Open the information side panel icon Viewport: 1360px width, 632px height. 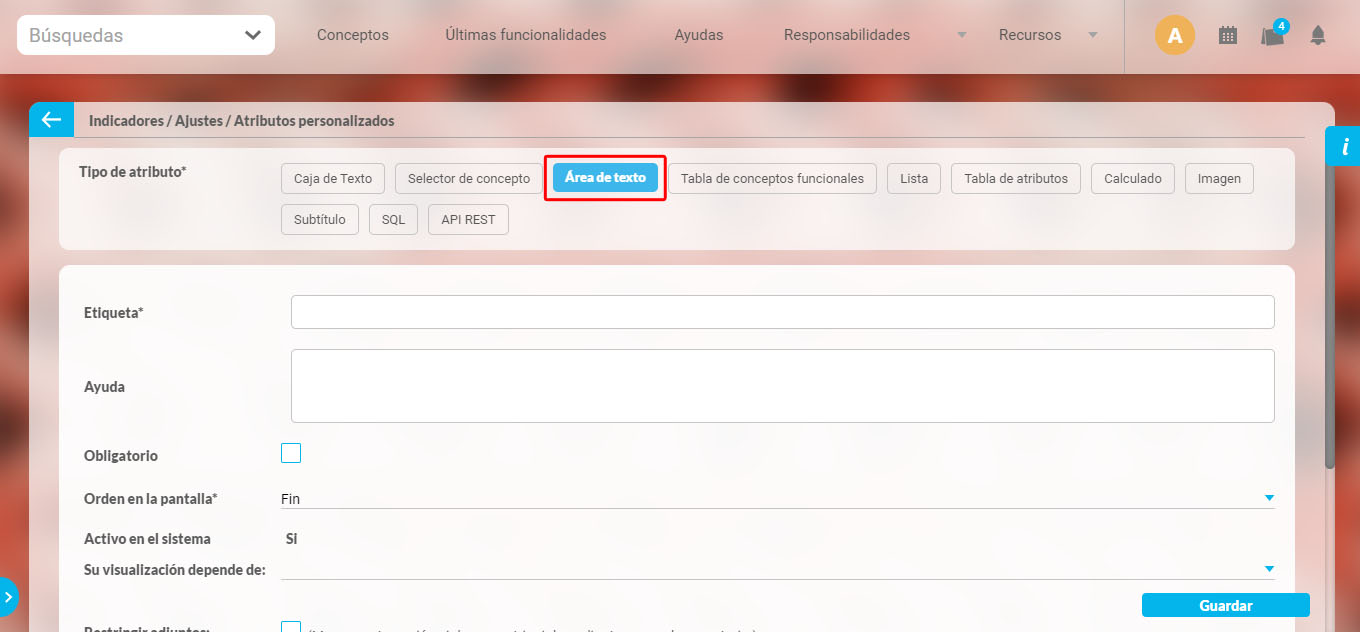click(1344, 146)
